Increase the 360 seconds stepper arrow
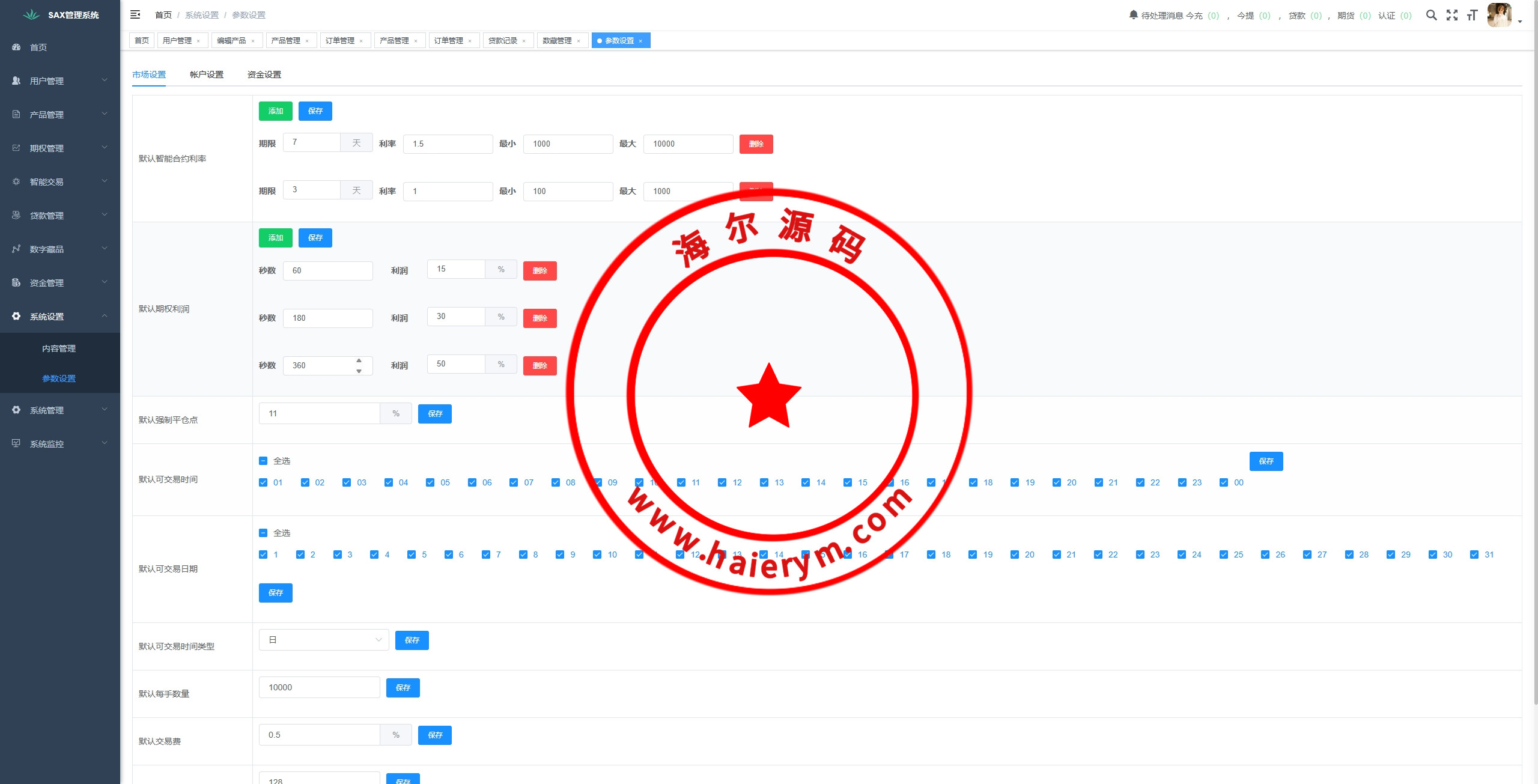Viewport: 1538px width, 784px height. point(359,360)
